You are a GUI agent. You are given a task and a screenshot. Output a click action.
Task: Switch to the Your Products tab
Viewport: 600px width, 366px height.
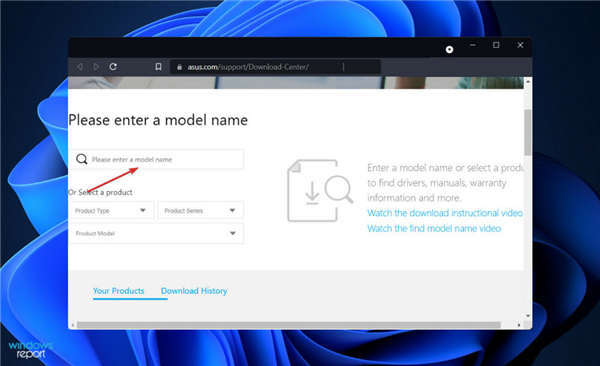(x=119, y=291)
